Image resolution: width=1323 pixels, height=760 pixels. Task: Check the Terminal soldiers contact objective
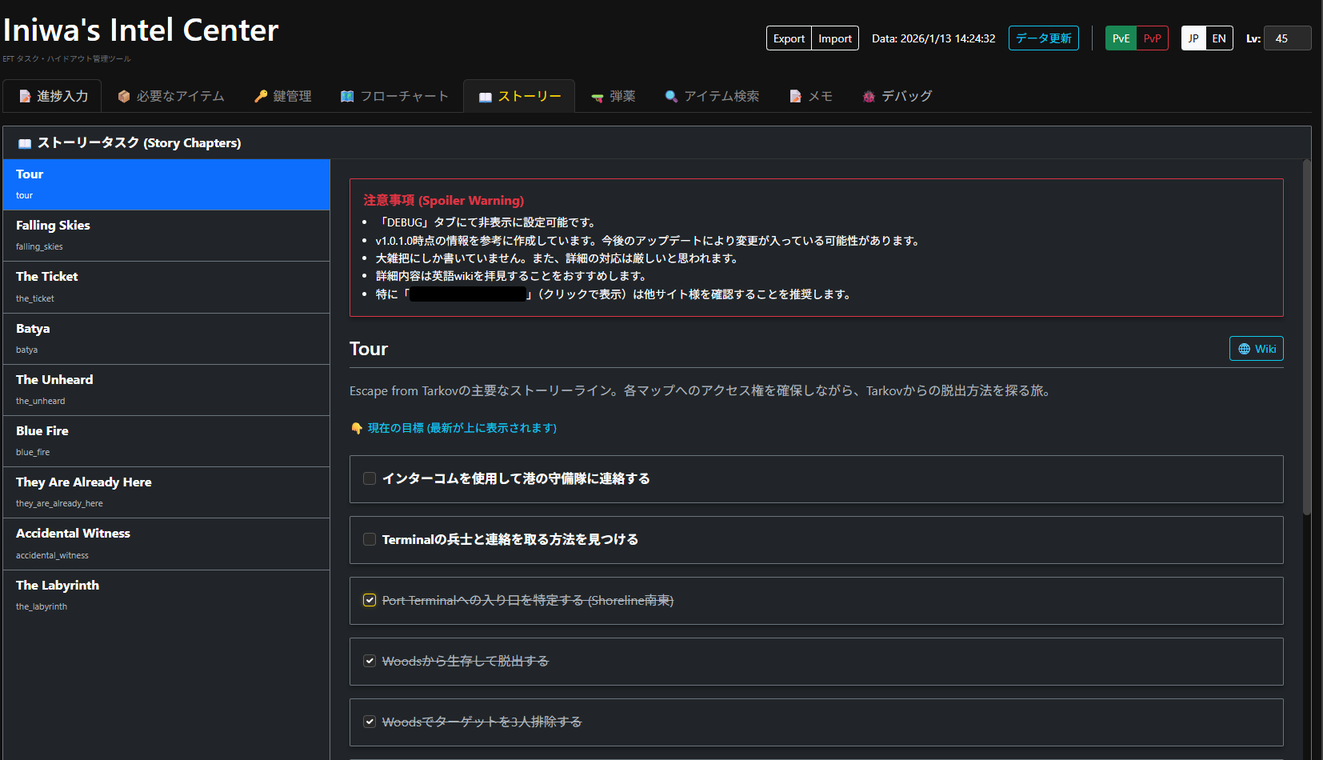point(369,540)
